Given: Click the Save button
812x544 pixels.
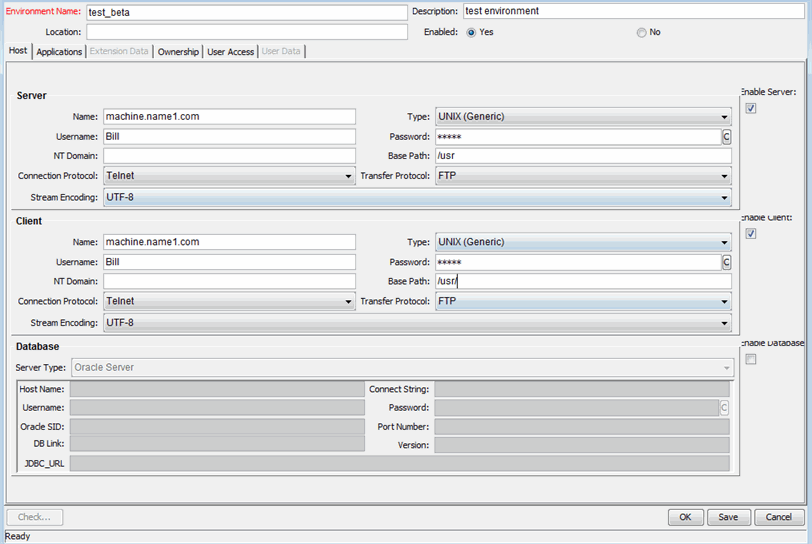Looking at the screenshot, I should point(728,517).
